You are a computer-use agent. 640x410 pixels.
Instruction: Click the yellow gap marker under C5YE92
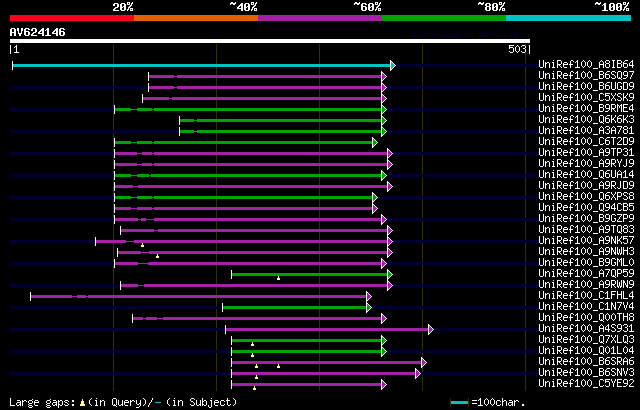(254, 388)
